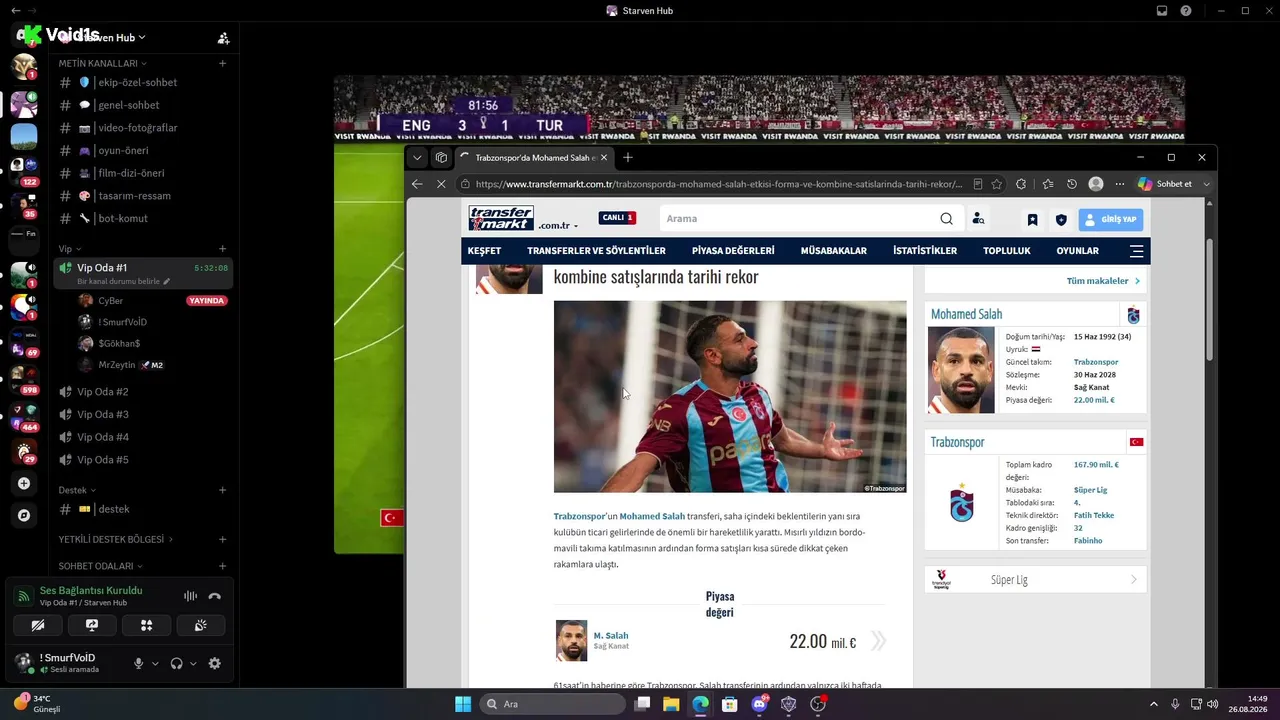Click the transfermarkt search magnifier
Image resolution: width=1280 pixels, height=720 pixels.
tap(946, 219)
